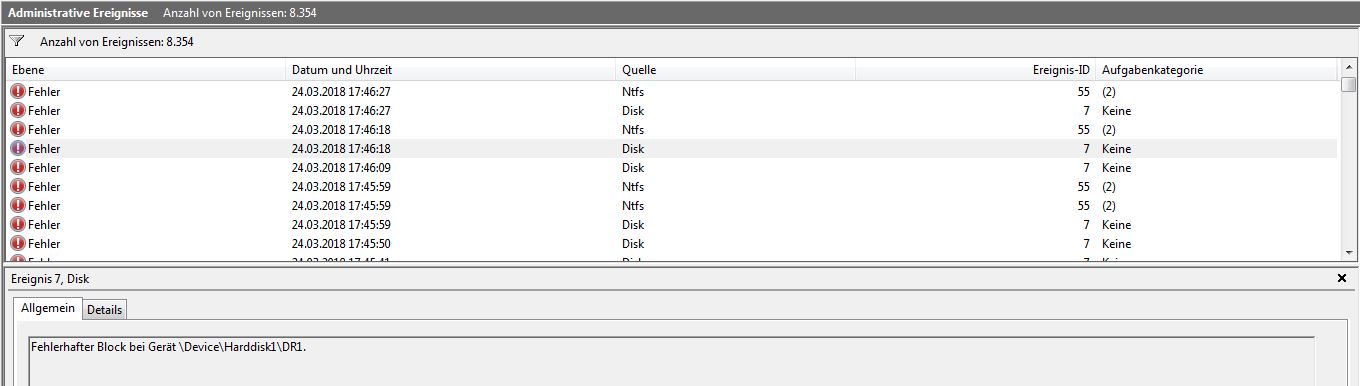Select 'Keine' category in highlighted 17:46:18 row
Viewport: 1360px width, 386px height.
pyautogui.click(x=1117, y=149)
